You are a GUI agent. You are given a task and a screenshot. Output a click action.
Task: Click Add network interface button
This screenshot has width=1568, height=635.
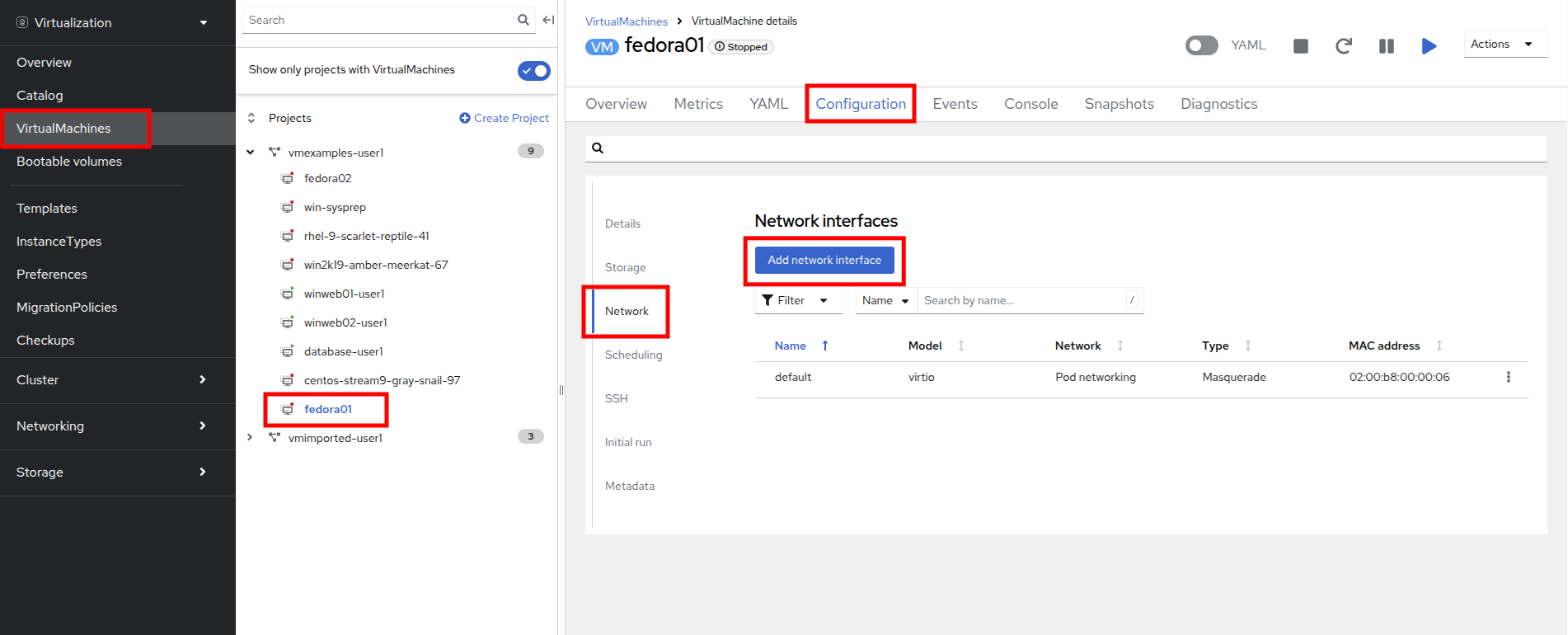pos(824,260)
